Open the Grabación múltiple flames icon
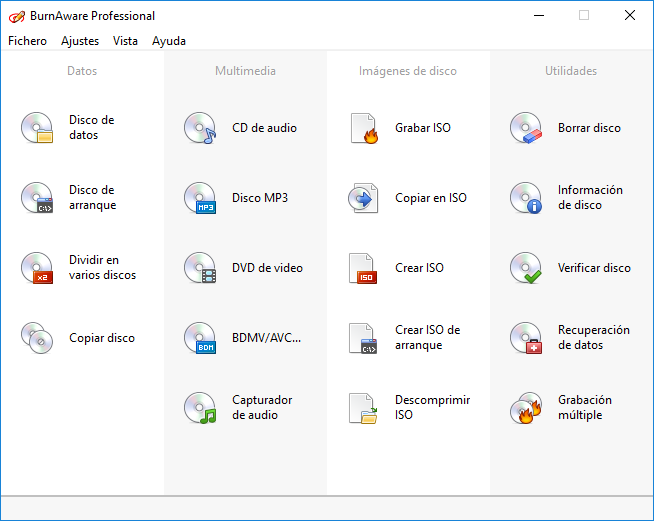Image resolution: width=654 pixels, height=521 pixels. coord(526,408)
